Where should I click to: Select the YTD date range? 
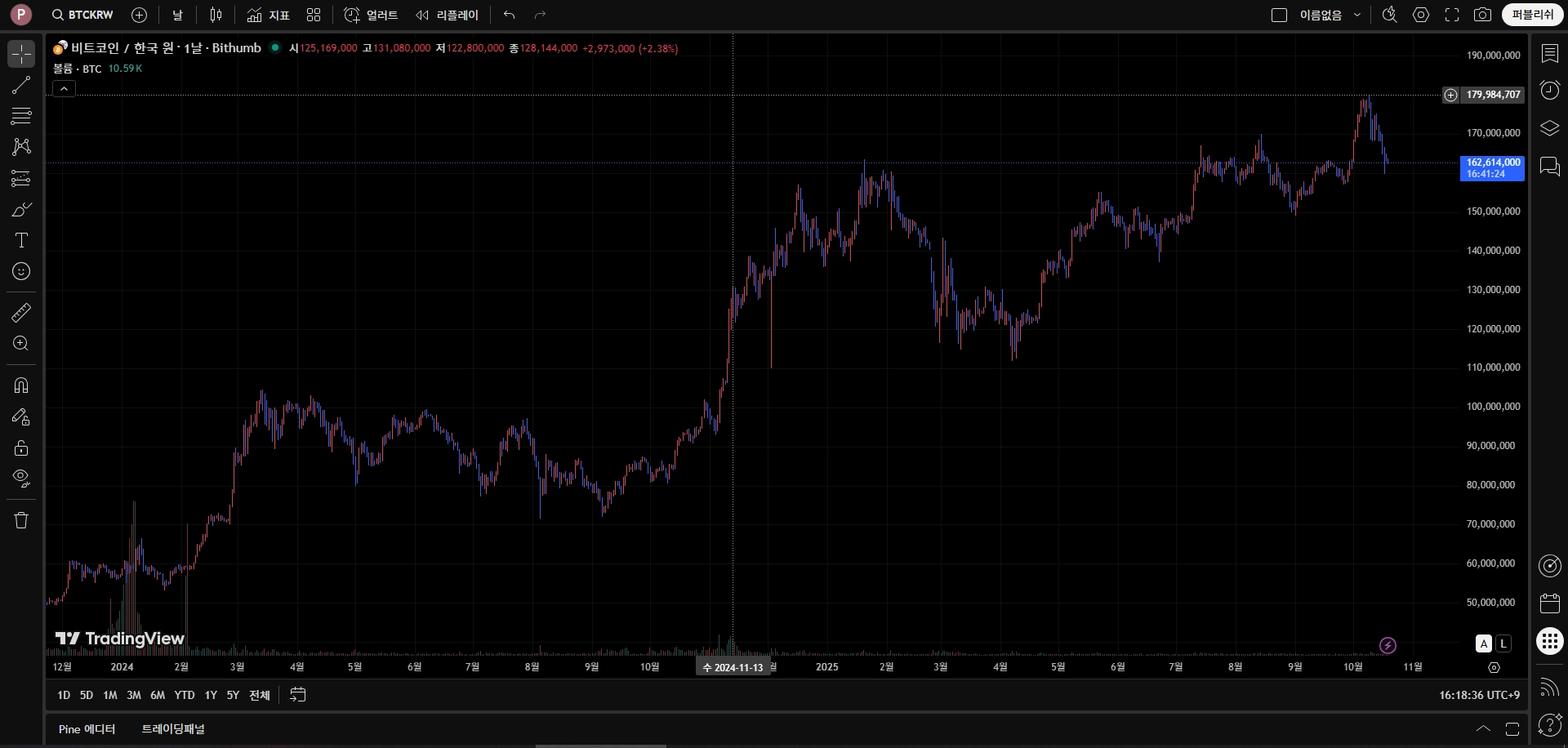(x=185, y=695)
